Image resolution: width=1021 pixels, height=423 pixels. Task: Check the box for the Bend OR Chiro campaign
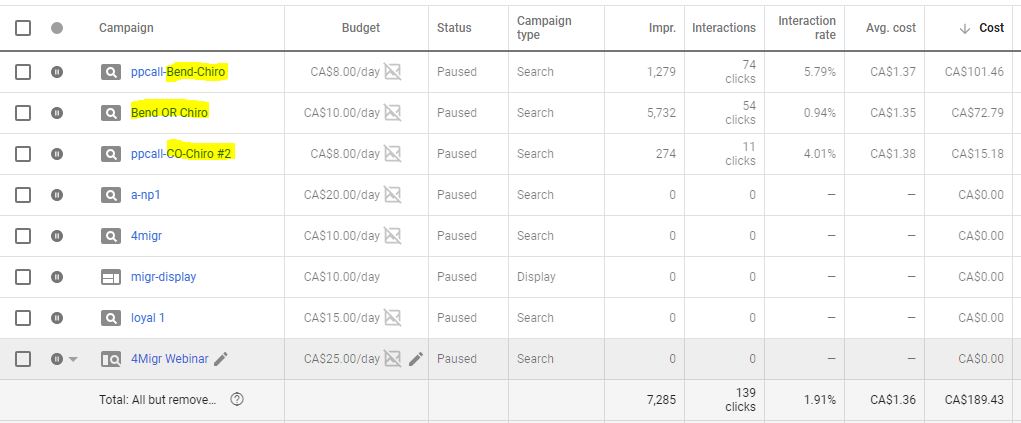click(x=23, y=113)
